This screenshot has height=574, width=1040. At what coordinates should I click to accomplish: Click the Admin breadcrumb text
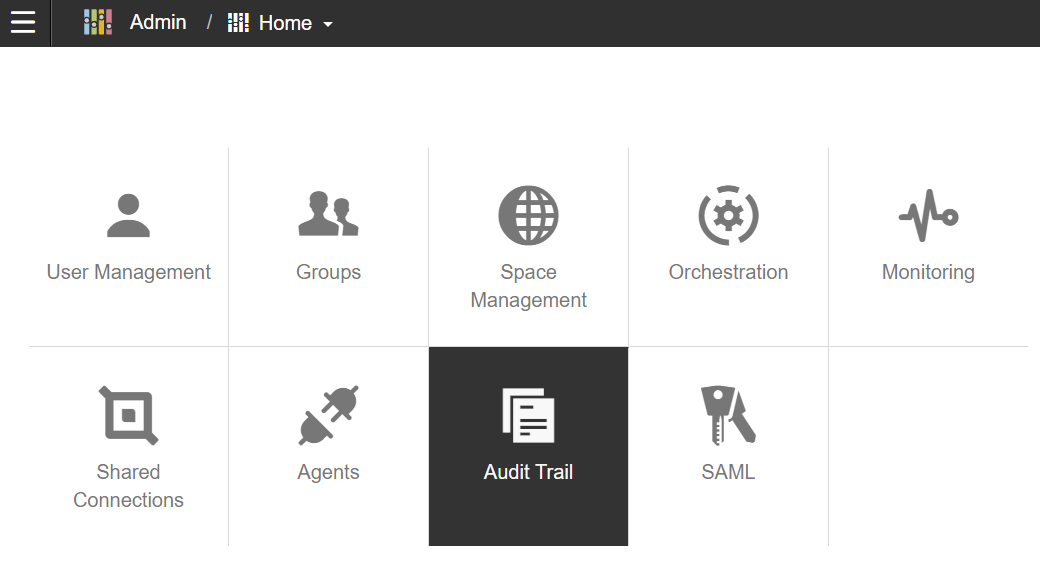coord(158,22)
